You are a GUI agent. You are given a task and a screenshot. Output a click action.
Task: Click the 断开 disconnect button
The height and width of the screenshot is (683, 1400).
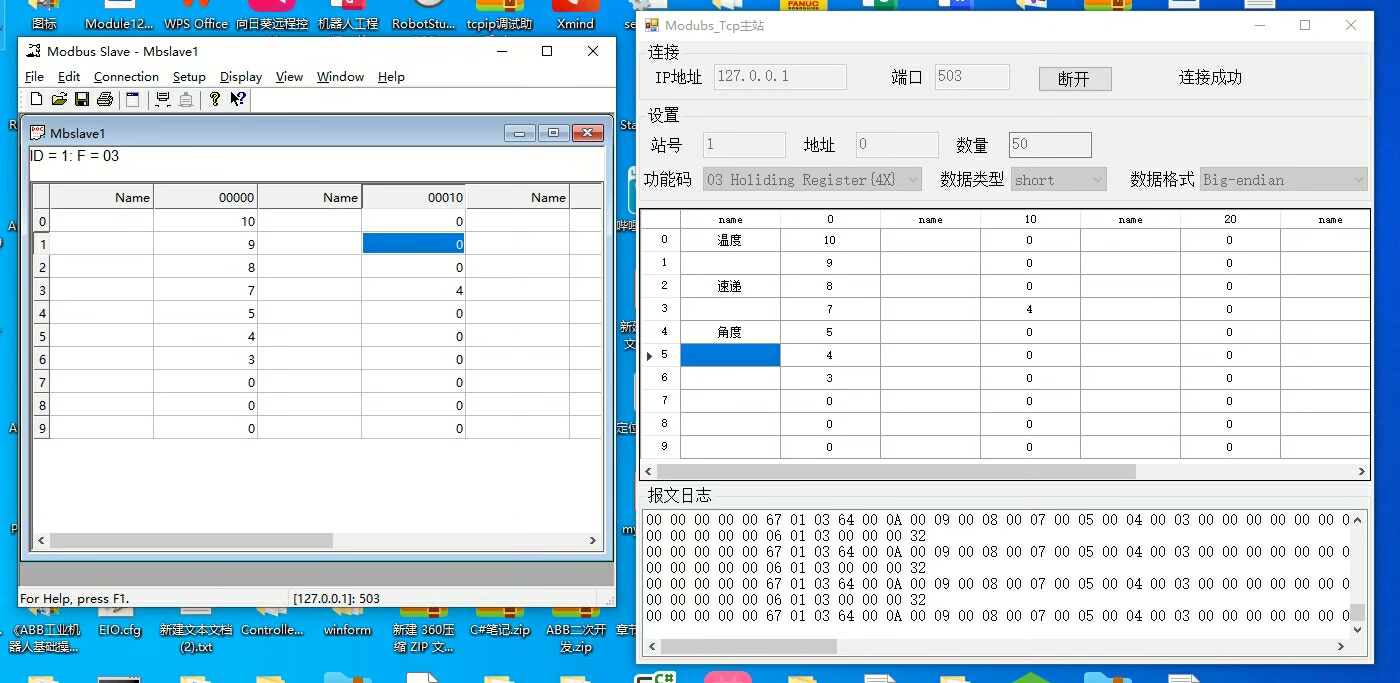point(1074,79)
